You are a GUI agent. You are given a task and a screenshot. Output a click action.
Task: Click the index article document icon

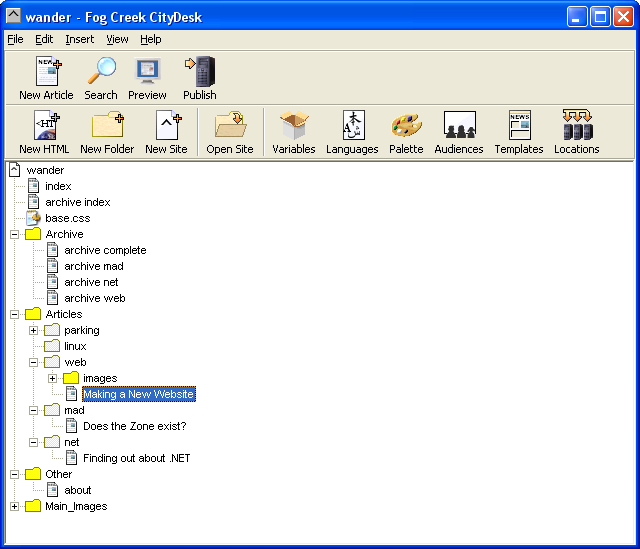(33, 186)
